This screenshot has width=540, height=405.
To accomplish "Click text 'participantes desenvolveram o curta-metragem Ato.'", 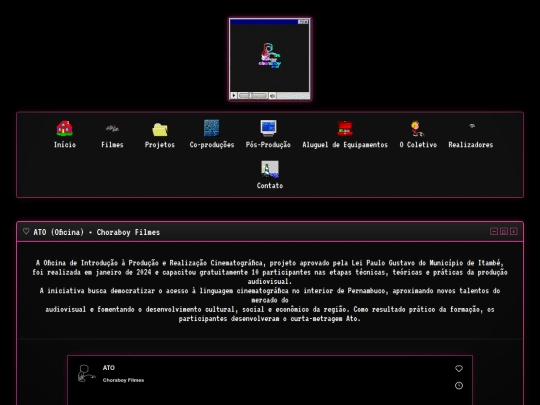I will pos(270,319).
